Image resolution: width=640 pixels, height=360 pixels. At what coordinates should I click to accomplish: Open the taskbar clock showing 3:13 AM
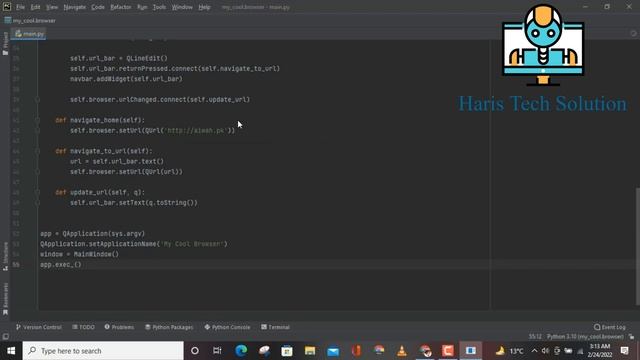point(599,351)
